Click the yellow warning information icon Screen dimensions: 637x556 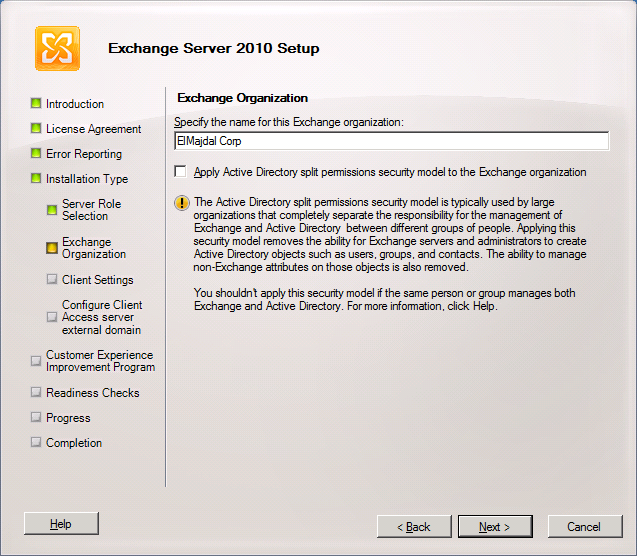click(x=181, y=202)
